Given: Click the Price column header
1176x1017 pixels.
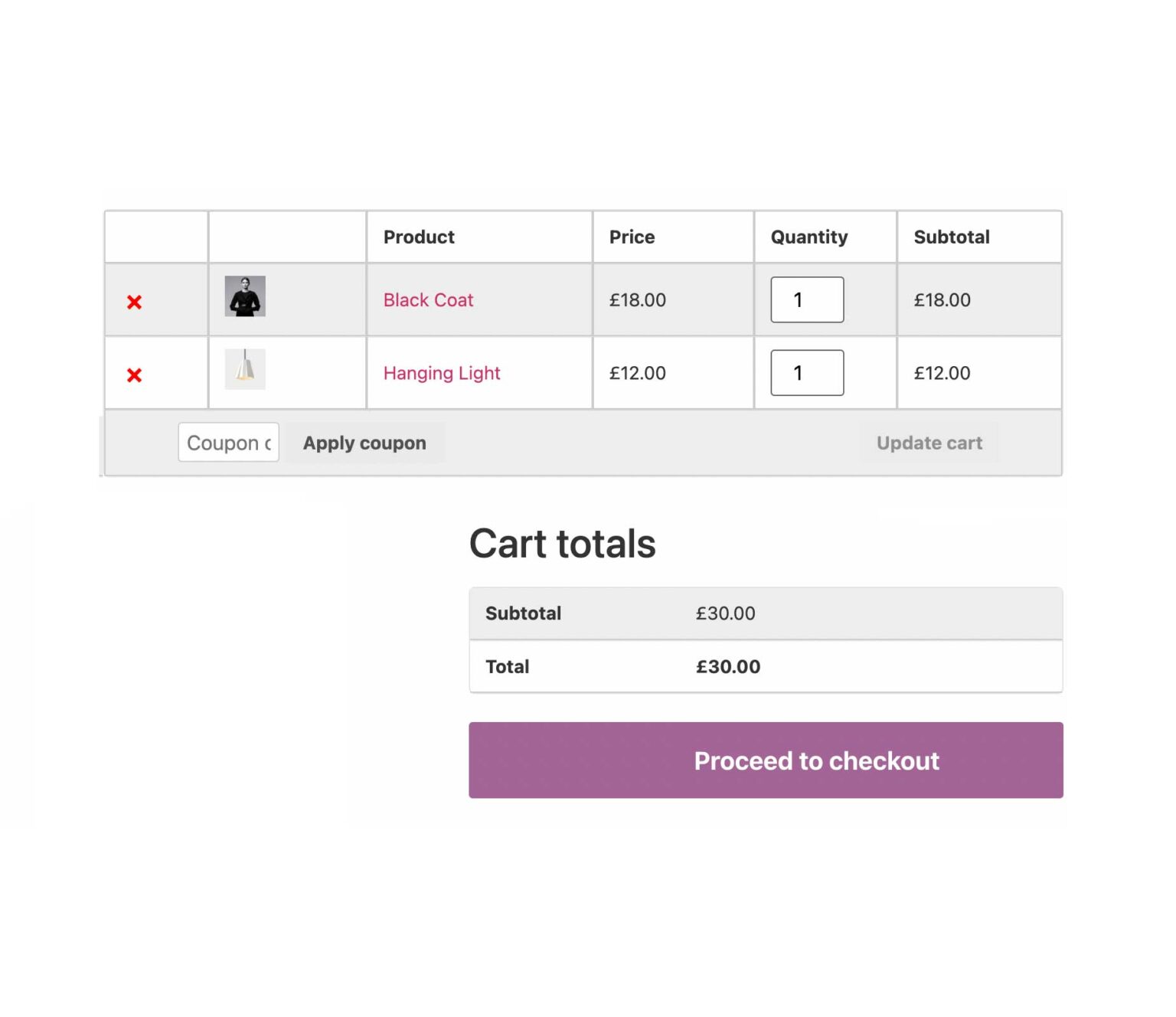Looking at the screenshot, I should [631, 237].
